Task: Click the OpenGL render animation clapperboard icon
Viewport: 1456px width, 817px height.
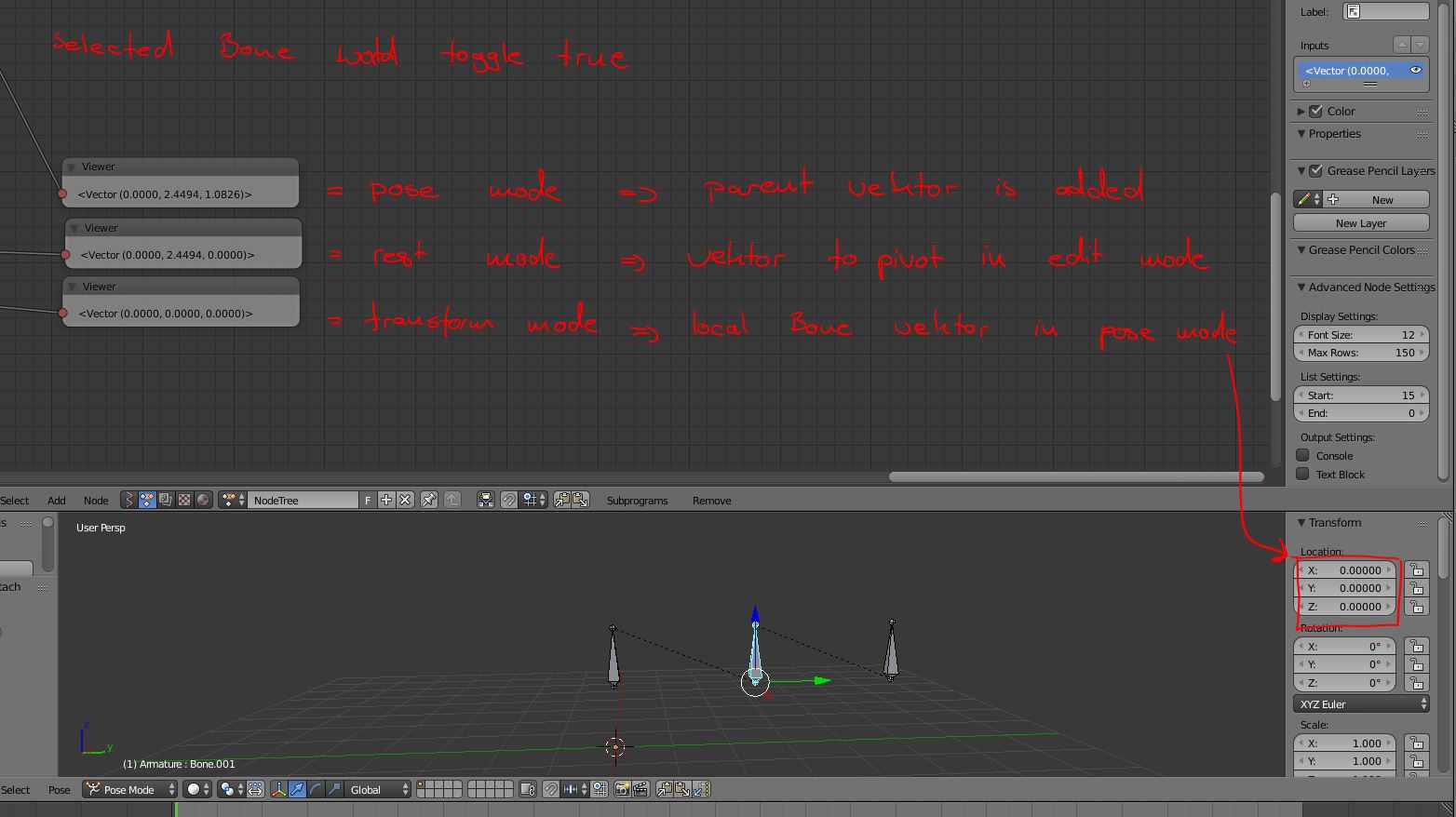Action: point(640,790)
